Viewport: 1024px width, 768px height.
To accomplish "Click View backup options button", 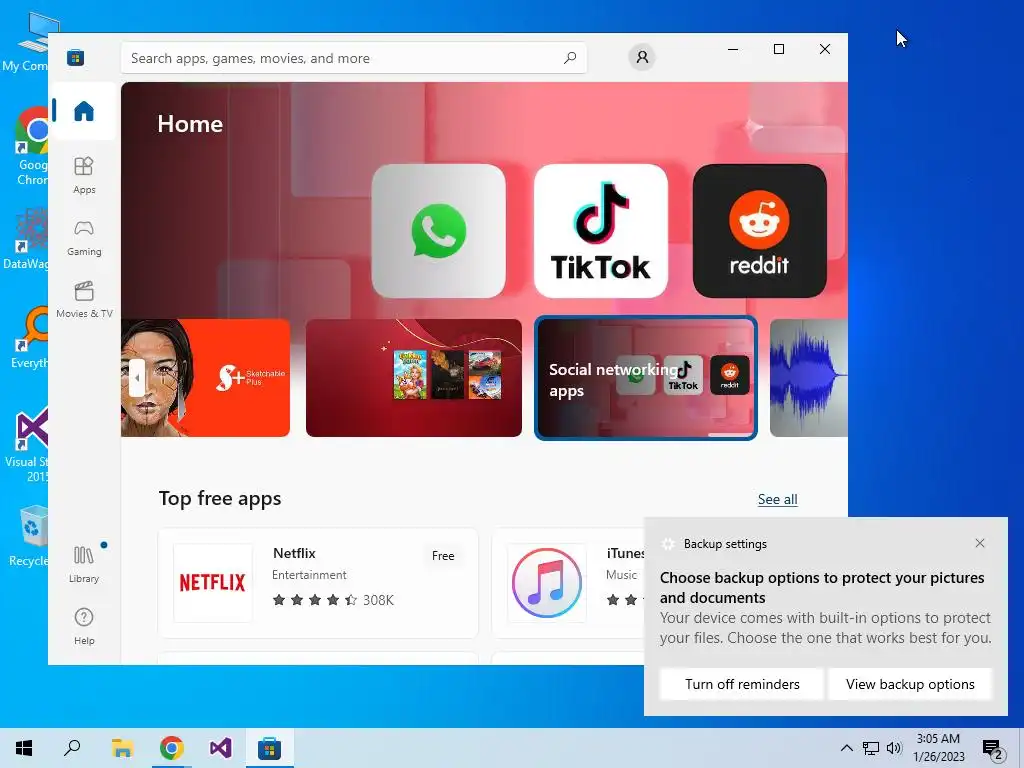I will pyautogui.click(x=910, y=684).
